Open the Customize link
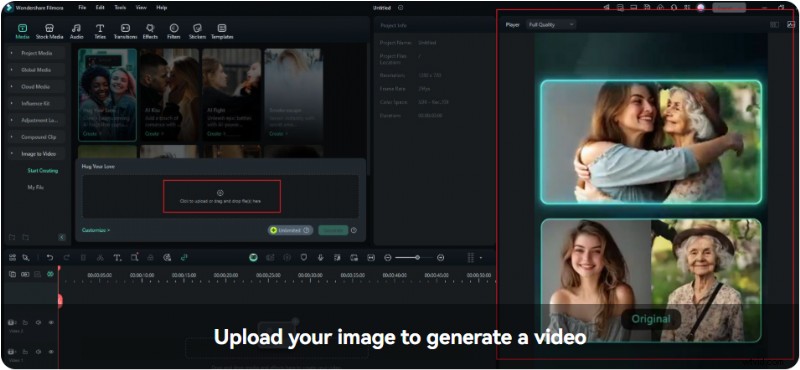The image size is (800, 370). point(96,230)
